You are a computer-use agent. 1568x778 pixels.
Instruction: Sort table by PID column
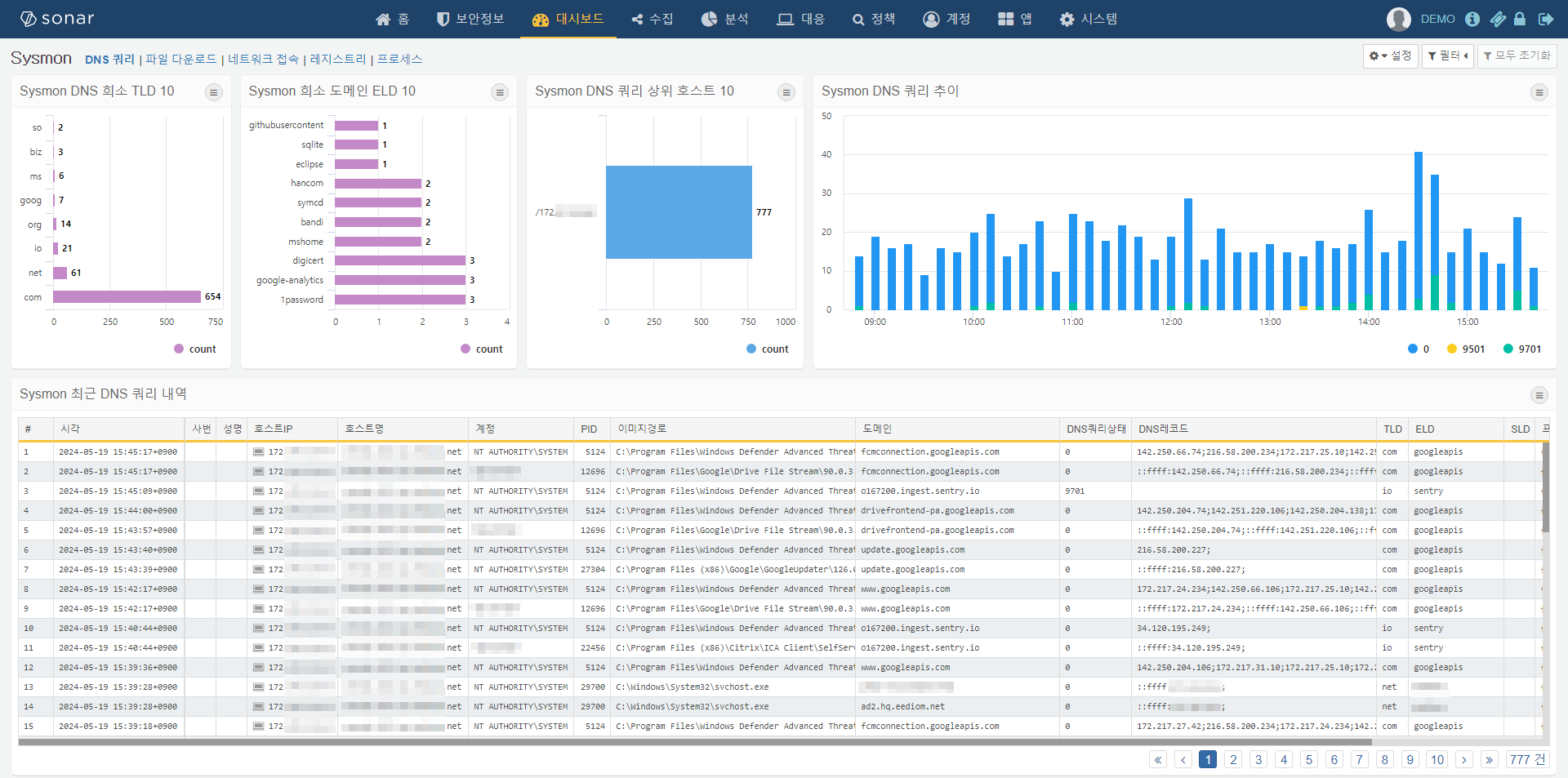(592, 429)
